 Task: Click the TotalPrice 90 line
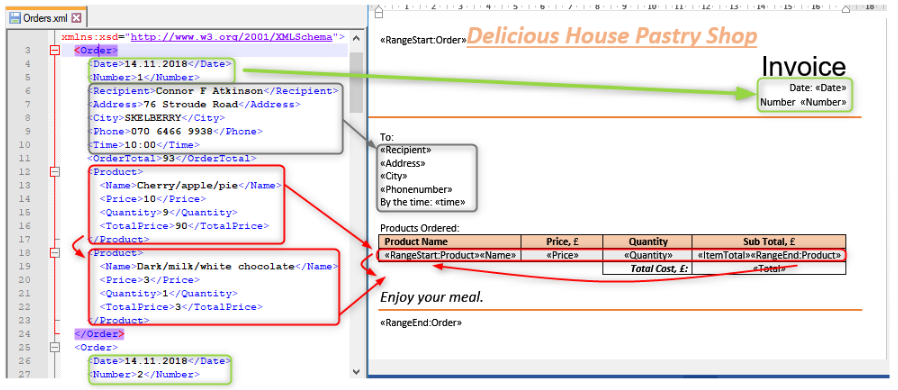184,226
